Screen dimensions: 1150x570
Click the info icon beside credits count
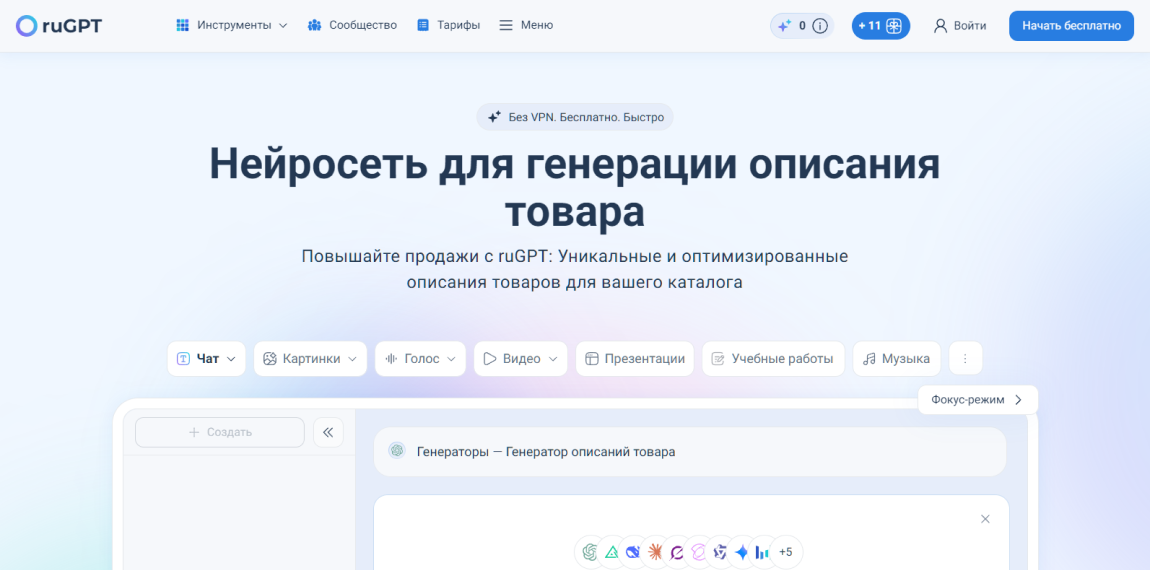click(x=820, y=26)
